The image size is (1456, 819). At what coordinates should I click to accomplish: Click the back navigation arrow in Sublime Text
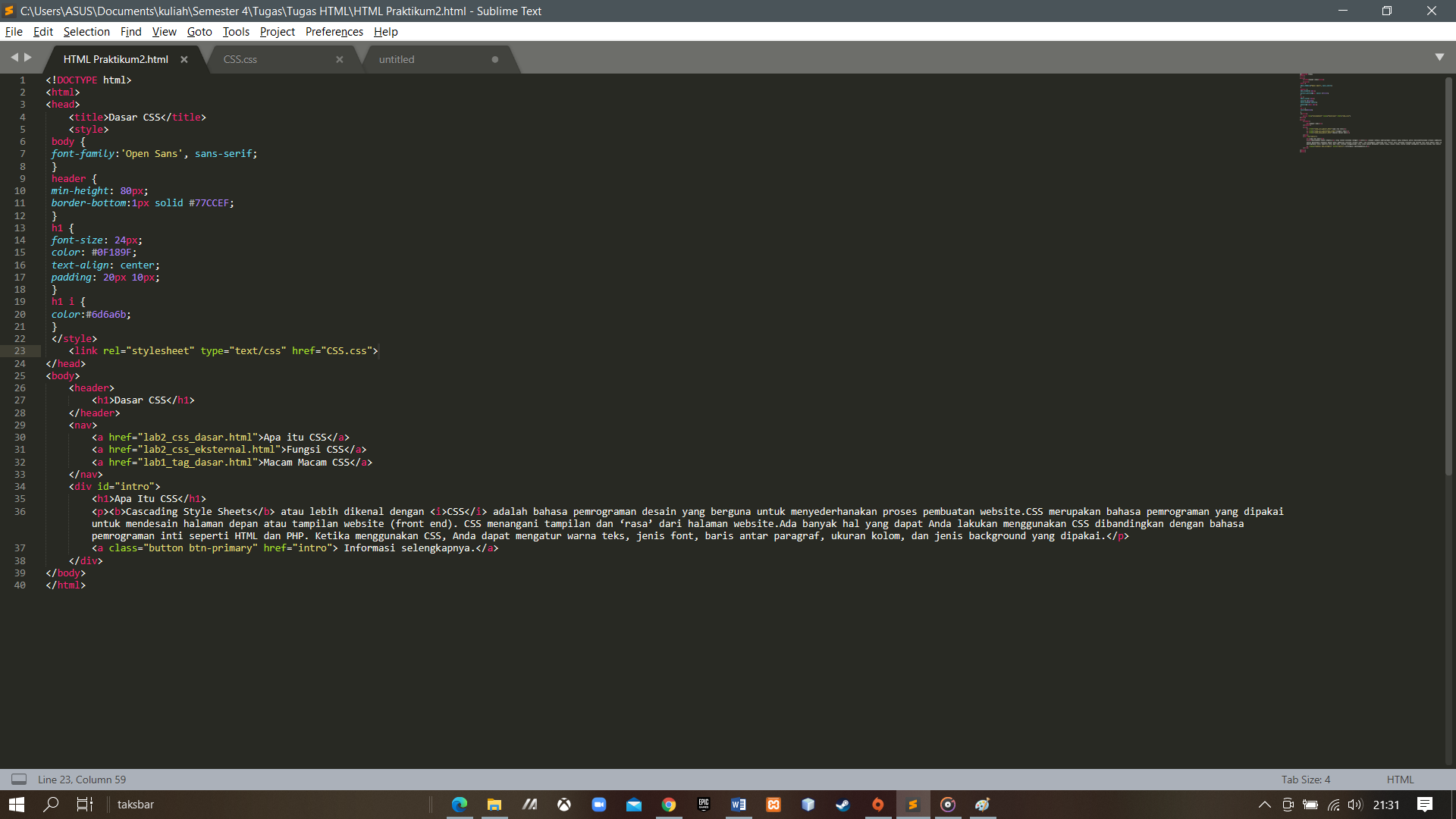click(14, 56)
